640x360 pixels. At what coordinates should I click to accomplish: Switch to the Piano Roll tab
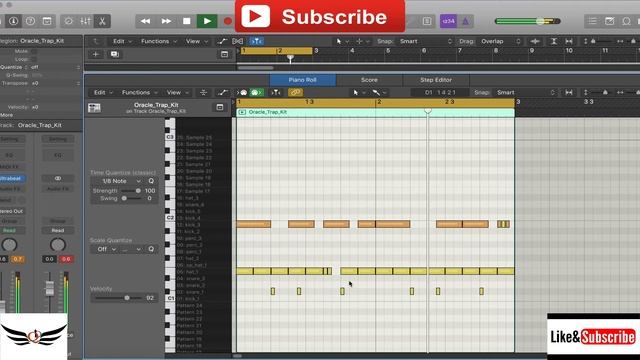click(302, 80)
